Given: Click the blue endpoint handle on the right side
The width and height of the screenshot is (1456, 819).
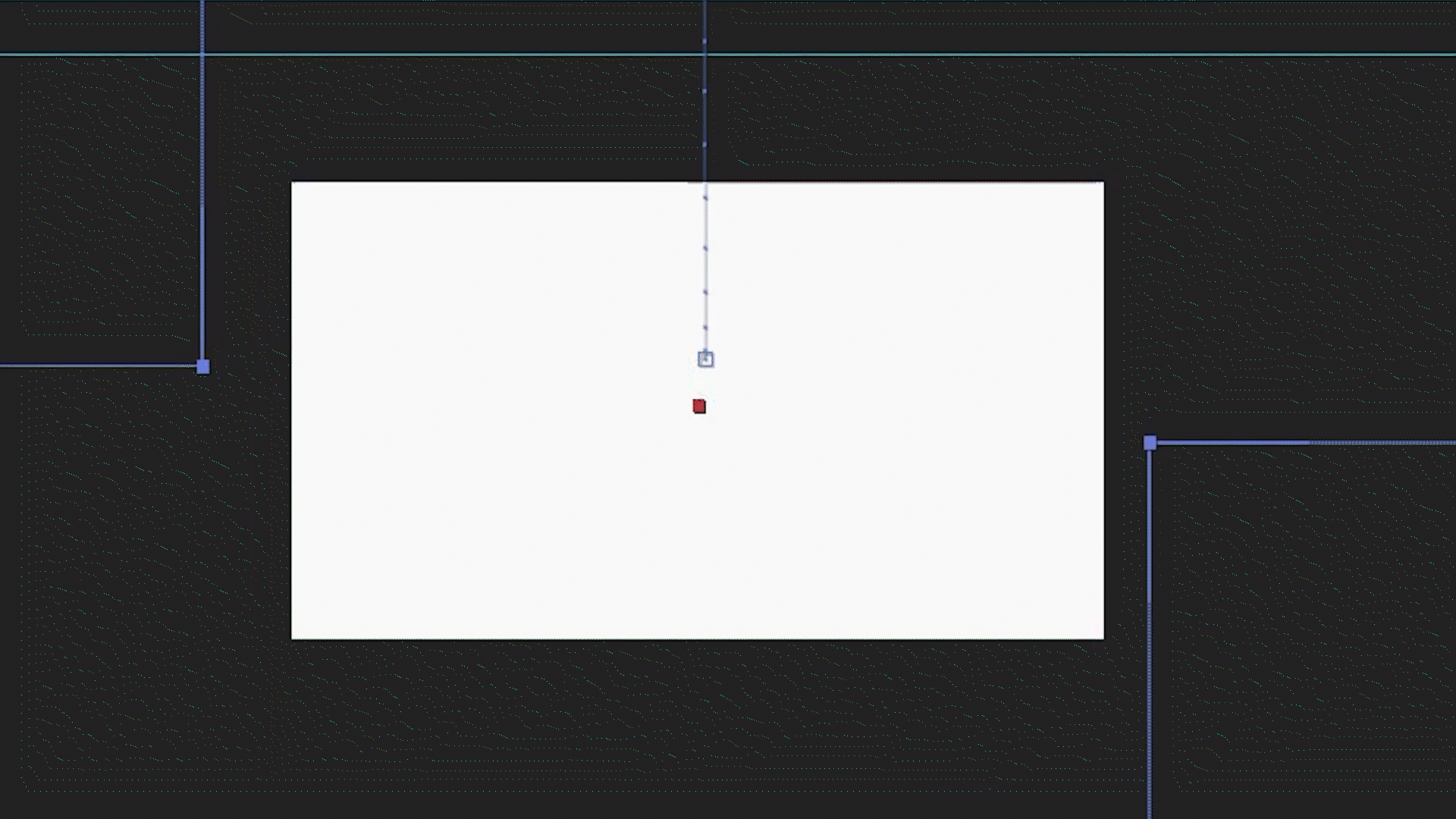Looking at the screenshot, I should tap(1150, 441).
